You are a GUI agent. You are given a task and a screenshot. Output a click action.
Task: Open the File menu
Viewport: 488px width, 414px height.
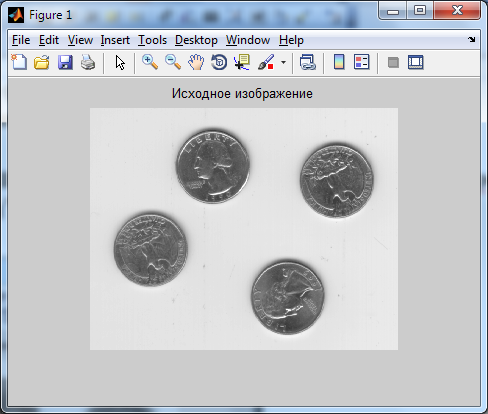pyautogui.click(x=21, y=40)
